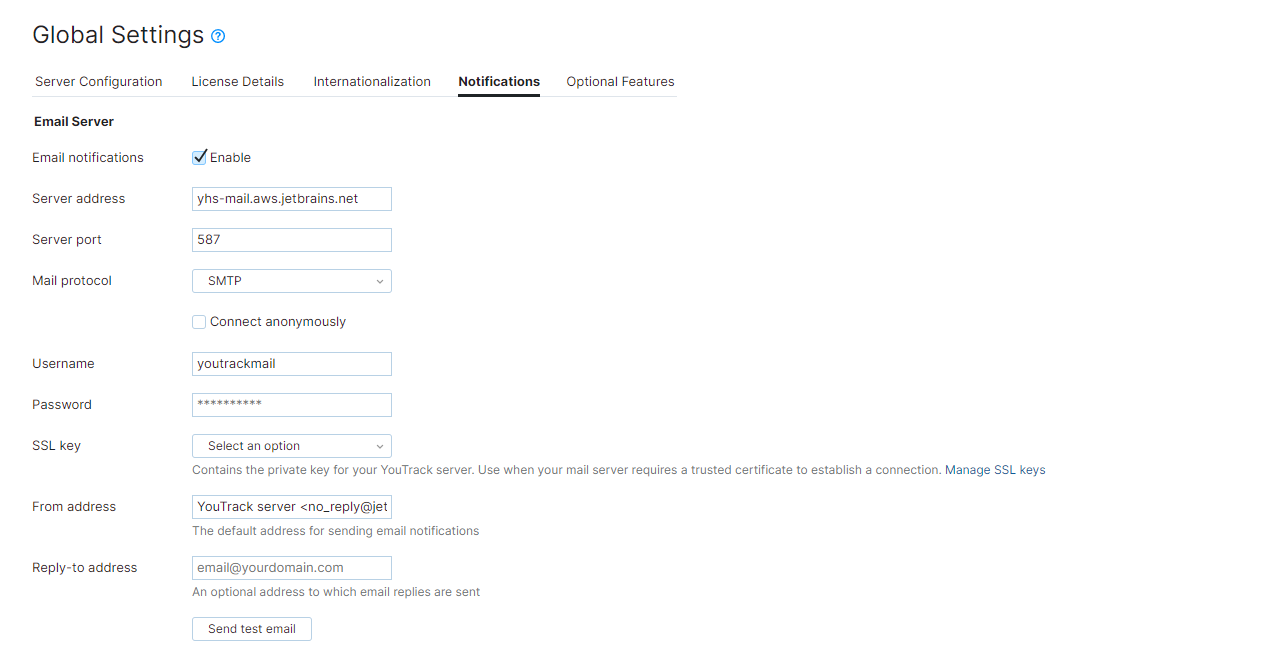This screenshot has width=1284, height=667.
Task: Focus the Server port field
Action: coord(291,239)
